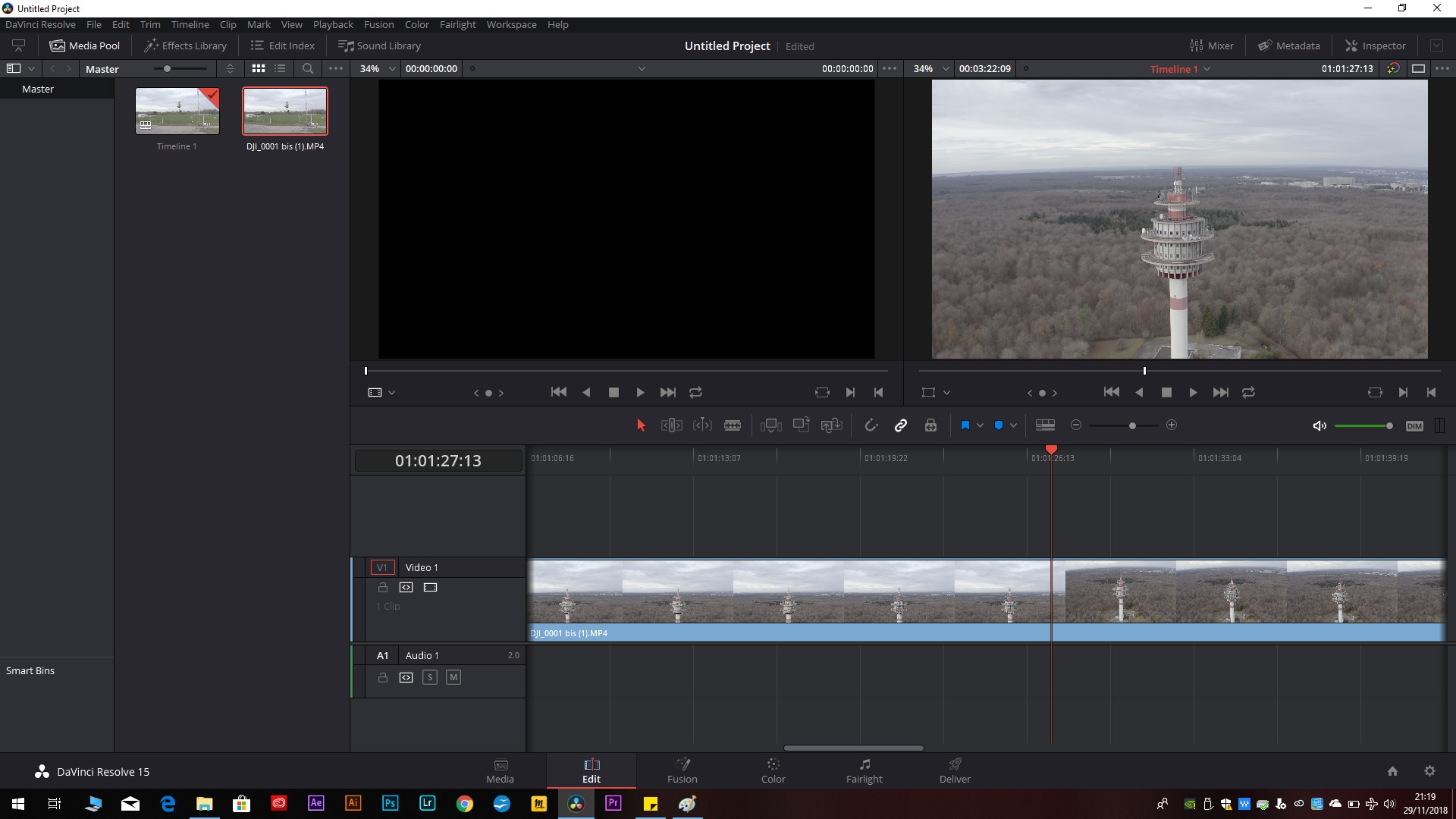This screenshot has width=1456, height=819.
Task: Open the Fusion menu
Action: click(x=378, y=24)
